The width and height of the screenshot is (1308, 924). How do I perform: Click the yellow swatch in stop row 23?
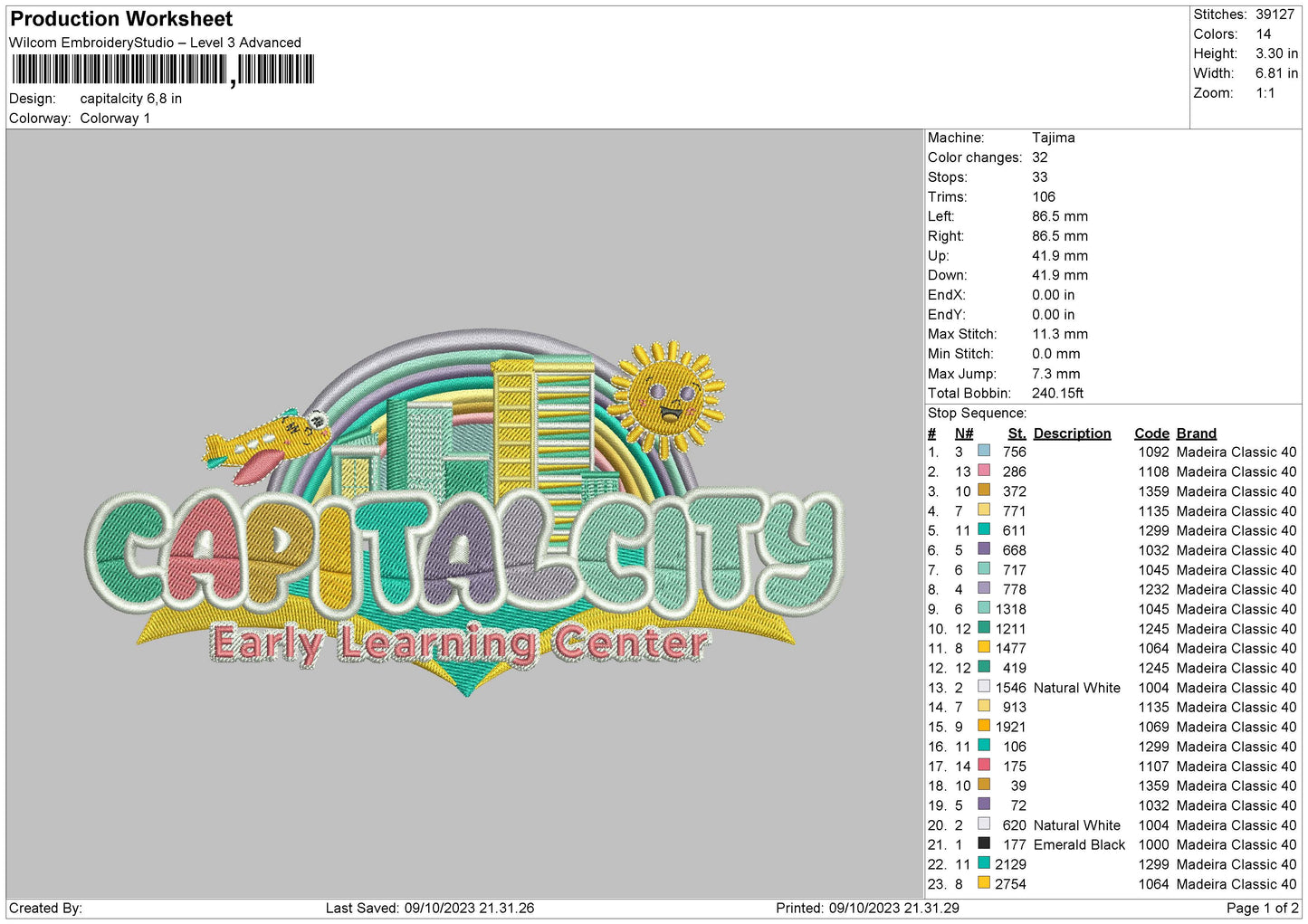pos(984,882)
